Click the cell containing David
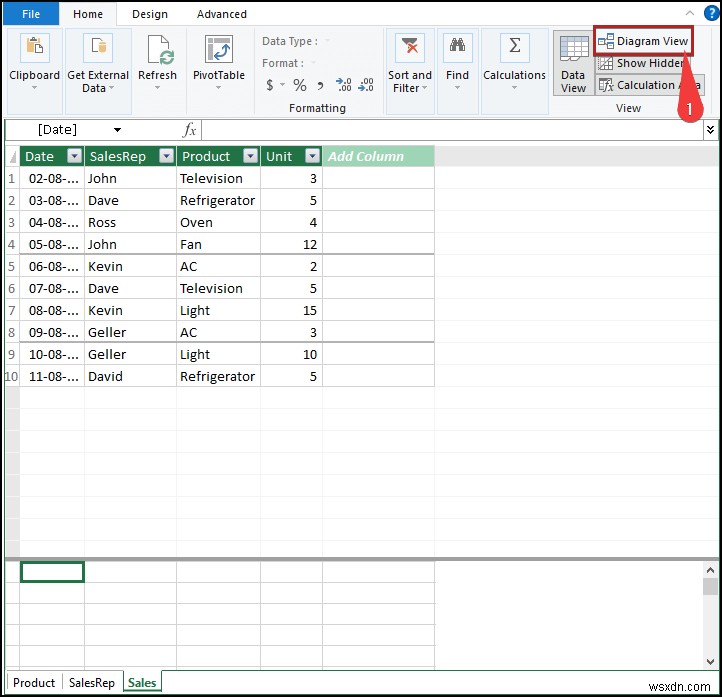 pos(130,376)
